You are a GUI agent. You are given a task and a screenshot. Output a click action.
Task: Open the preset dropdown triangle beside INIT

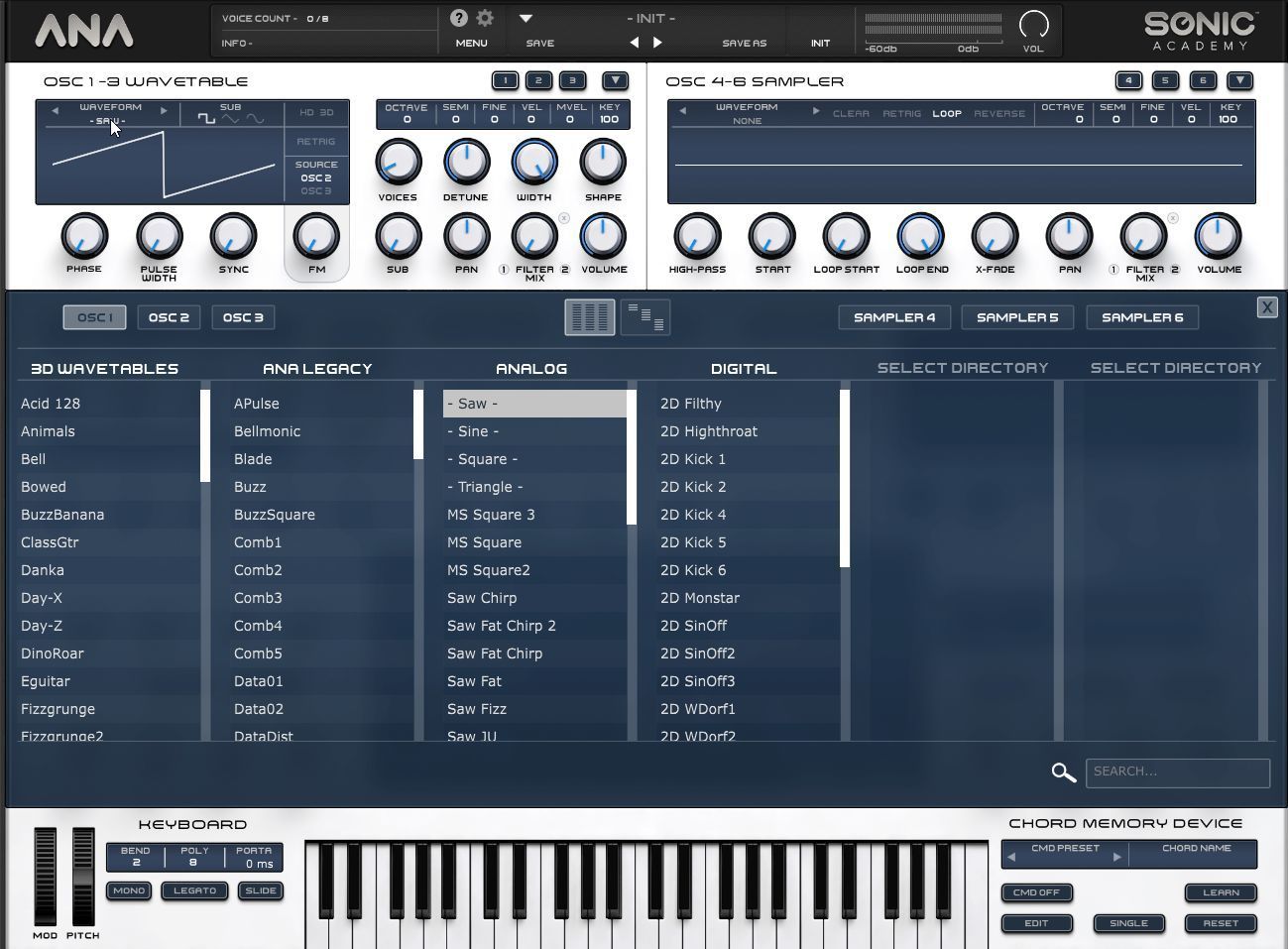tap(527, 18)
